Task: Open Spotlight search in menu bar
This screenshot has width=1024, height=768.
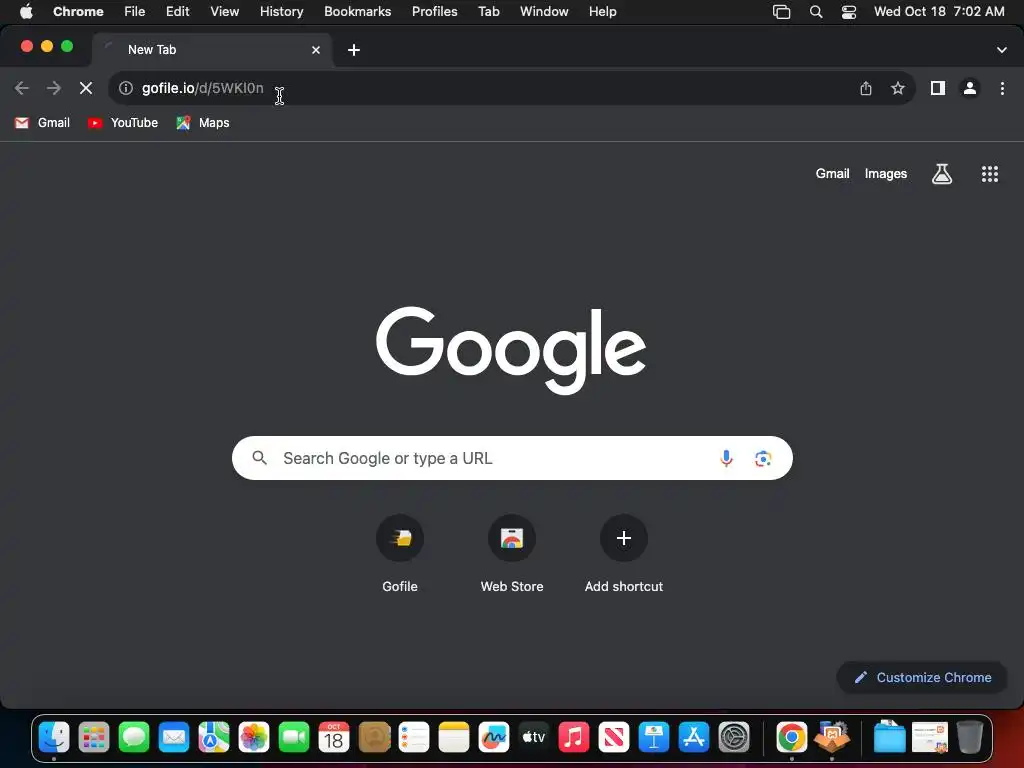Action: [816, 12]
